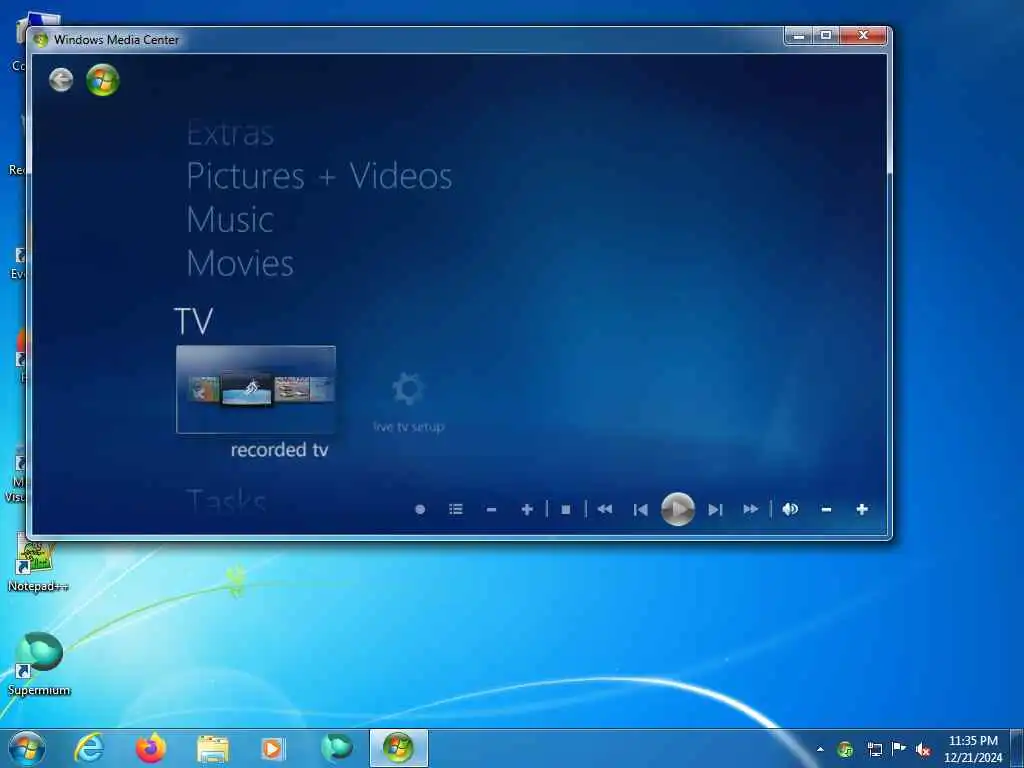Click the green tray icon beside the arrow

coord(845,749)
